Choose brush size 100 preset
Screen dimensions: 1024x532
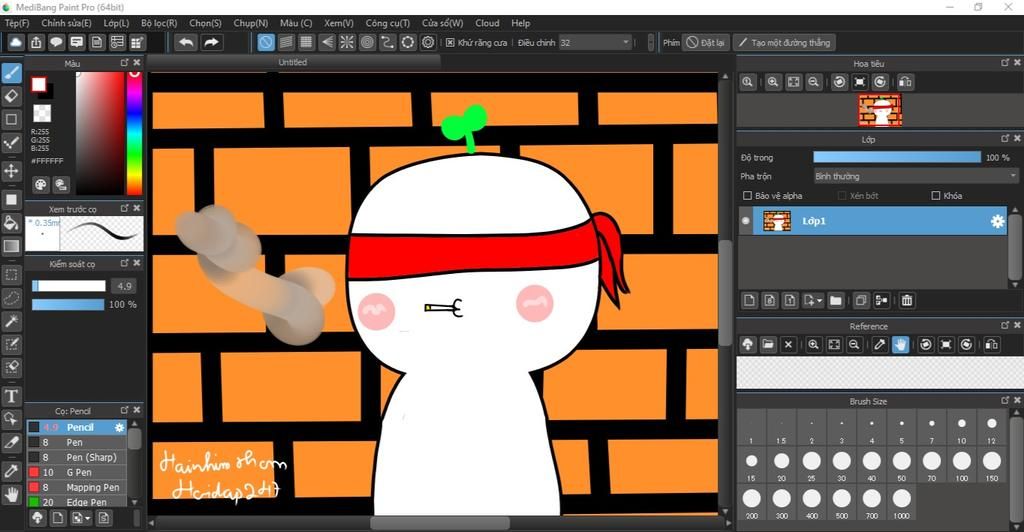click(x=961, y=465)
